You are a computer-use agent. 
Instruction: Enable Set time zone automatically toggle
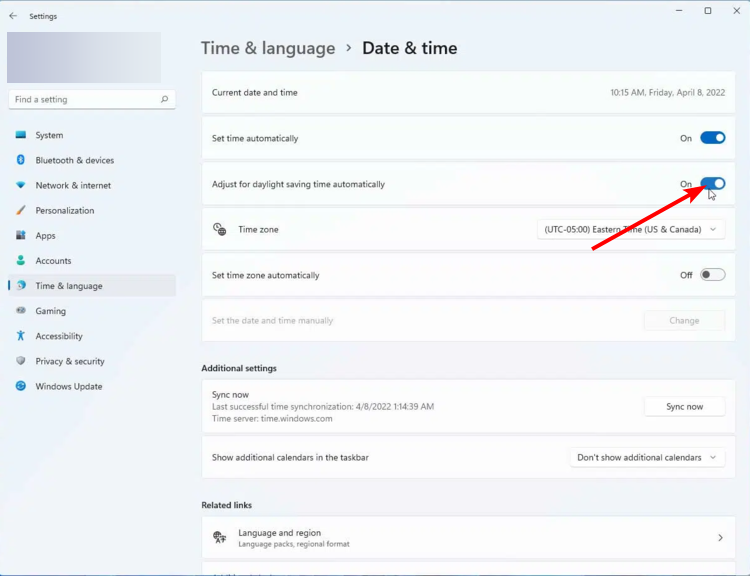point(713,275)
